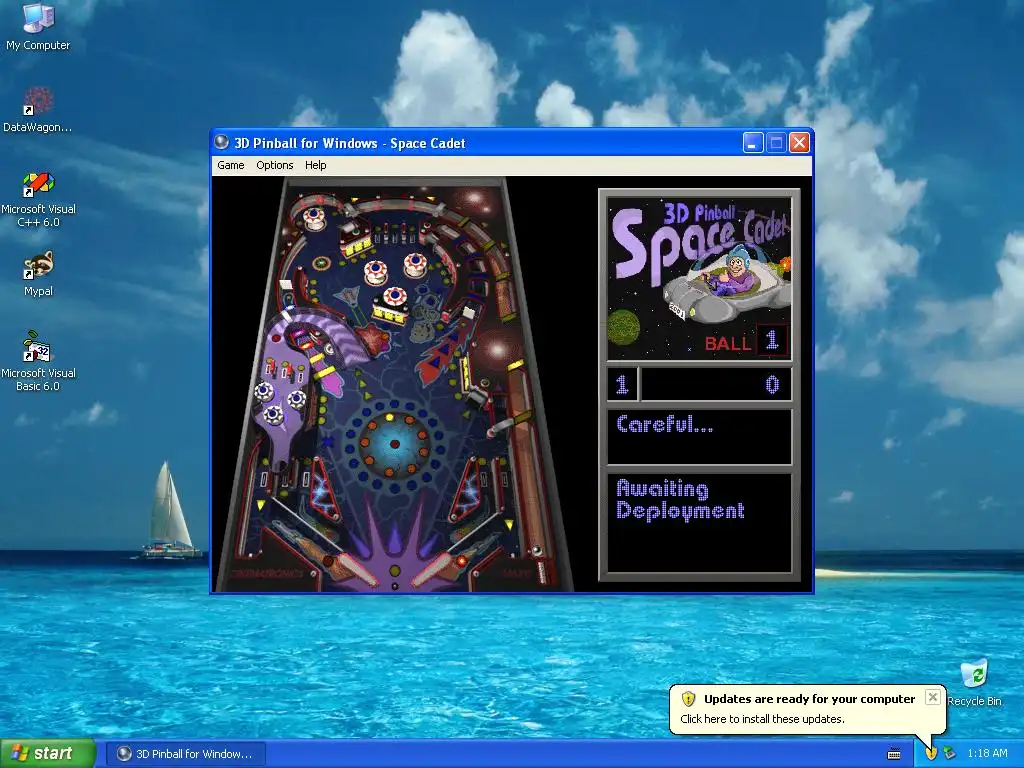Click the taskbar clock showing 1:18 AM
This screenshot has height=768, width=1024.
pos(987,754)
